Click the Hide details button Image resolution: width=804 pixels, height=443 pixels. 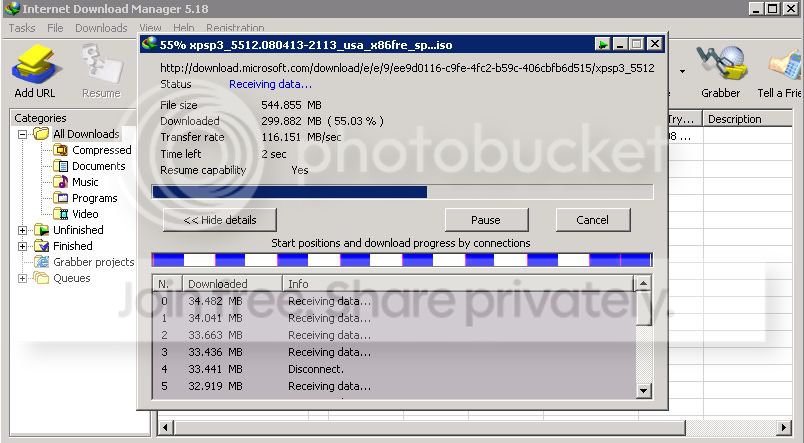[219, 220]
